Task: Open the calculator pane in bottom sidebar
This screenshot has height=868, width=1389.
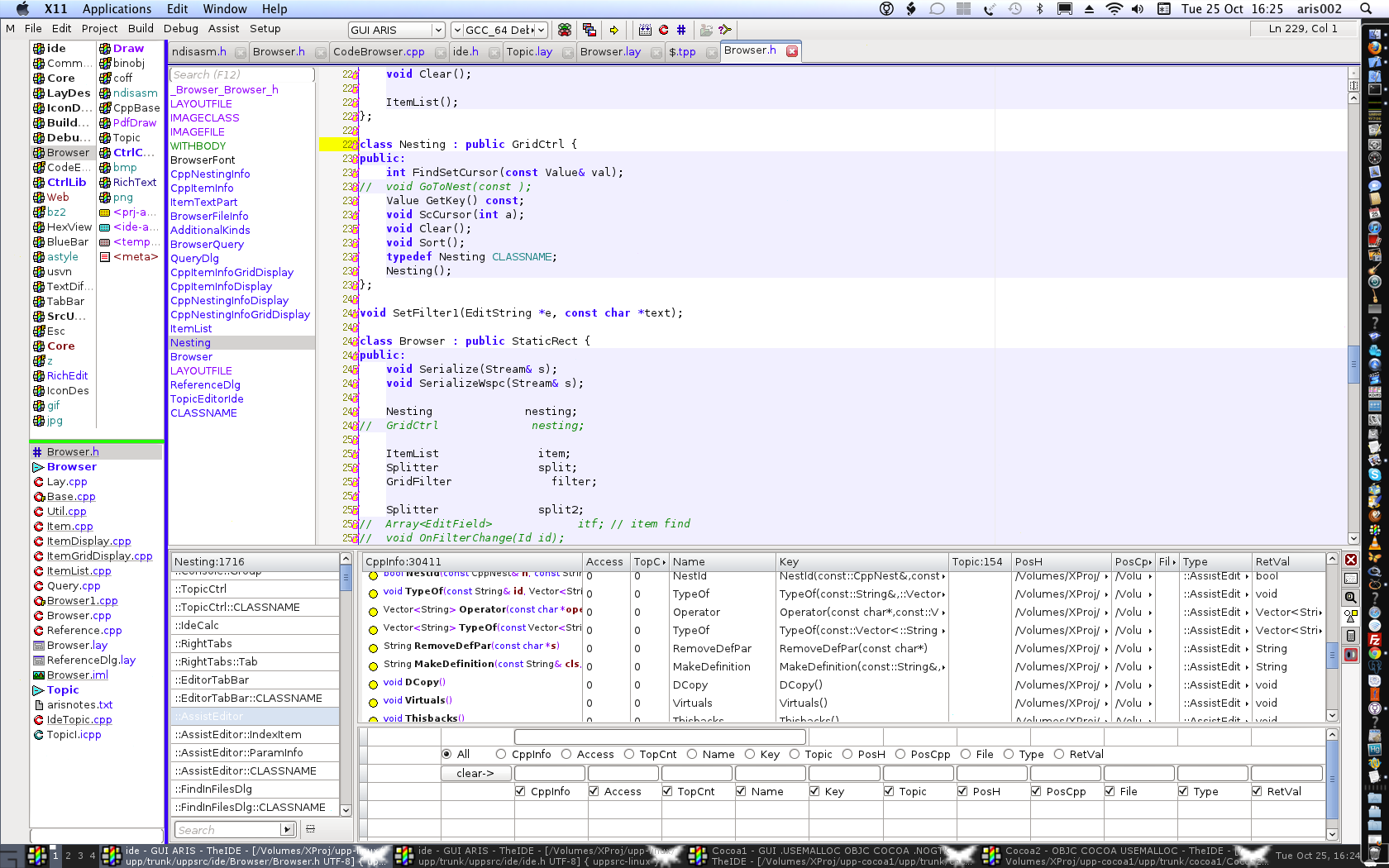Action: pyautogui.click(x=1351, y=636)
